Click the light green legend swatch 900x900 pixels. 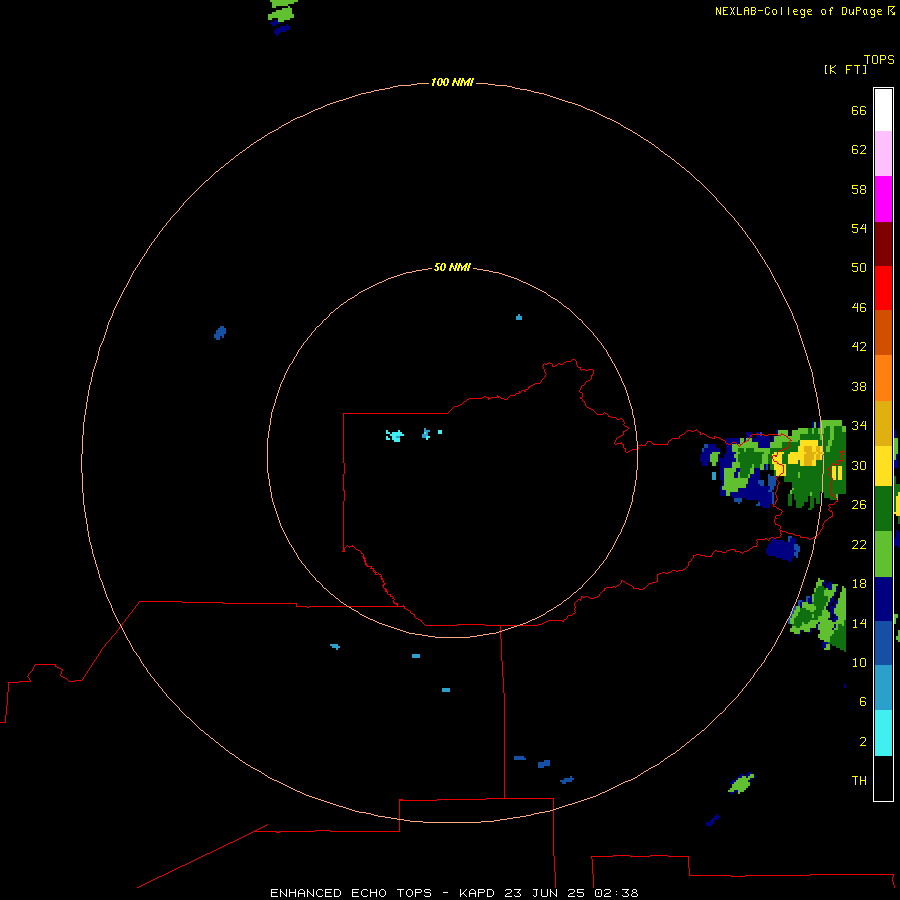pyautogui.click(x=883, y=554)
